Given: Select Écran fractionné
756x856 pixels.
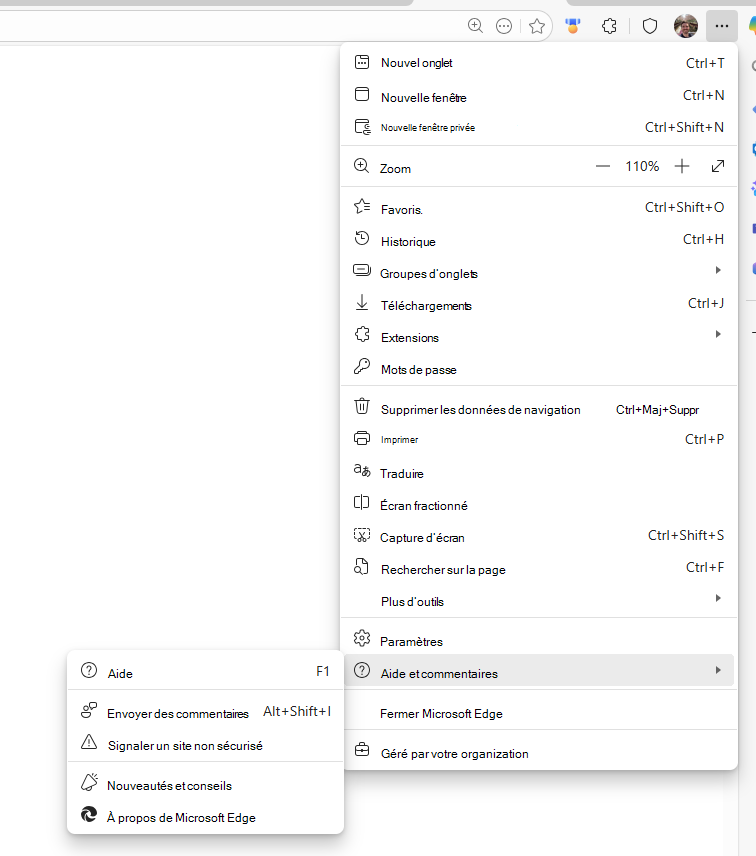Looking at the screenshot, I should [539, 504].
